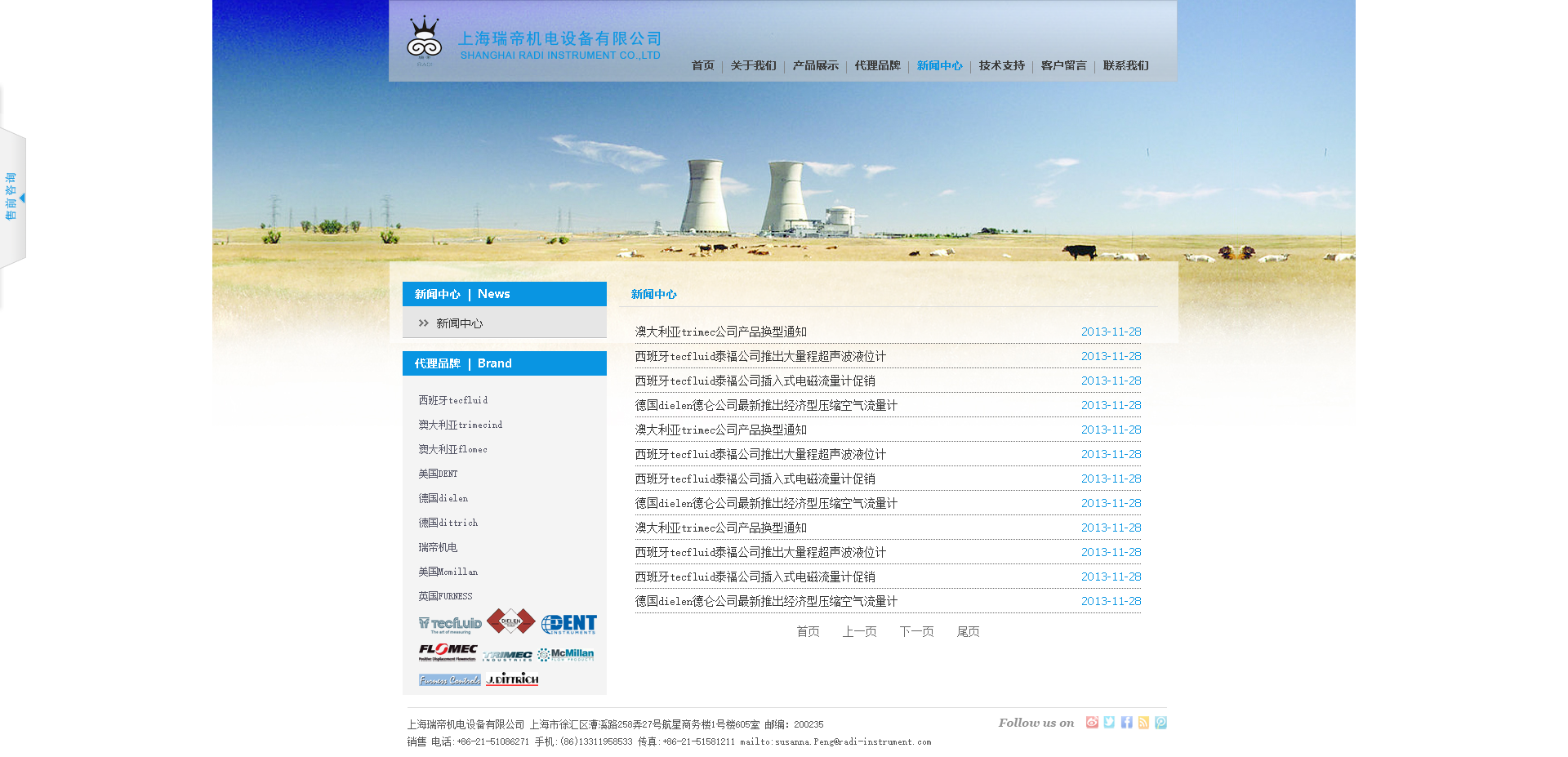Open first 澳大利亚trimec公司产品换型通知 article
The height and width of the screenshot is (757, 1568).
tap(720, 332)
